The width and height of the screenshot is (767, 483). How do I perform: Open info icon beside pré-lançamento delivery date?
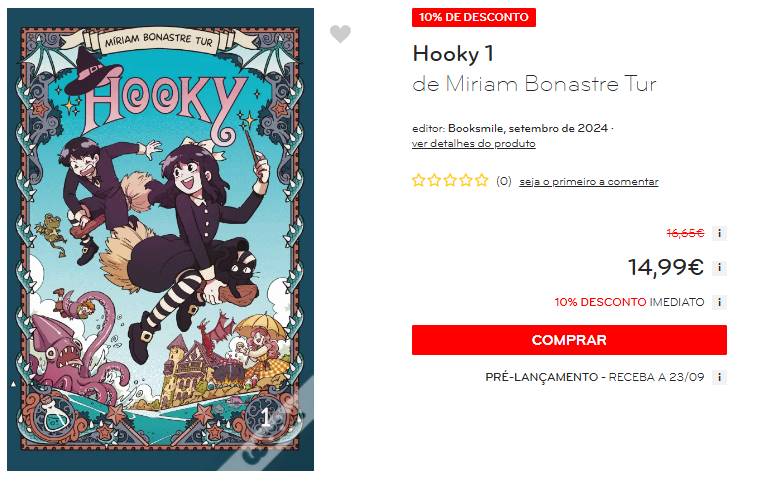[x=719, y=377]
